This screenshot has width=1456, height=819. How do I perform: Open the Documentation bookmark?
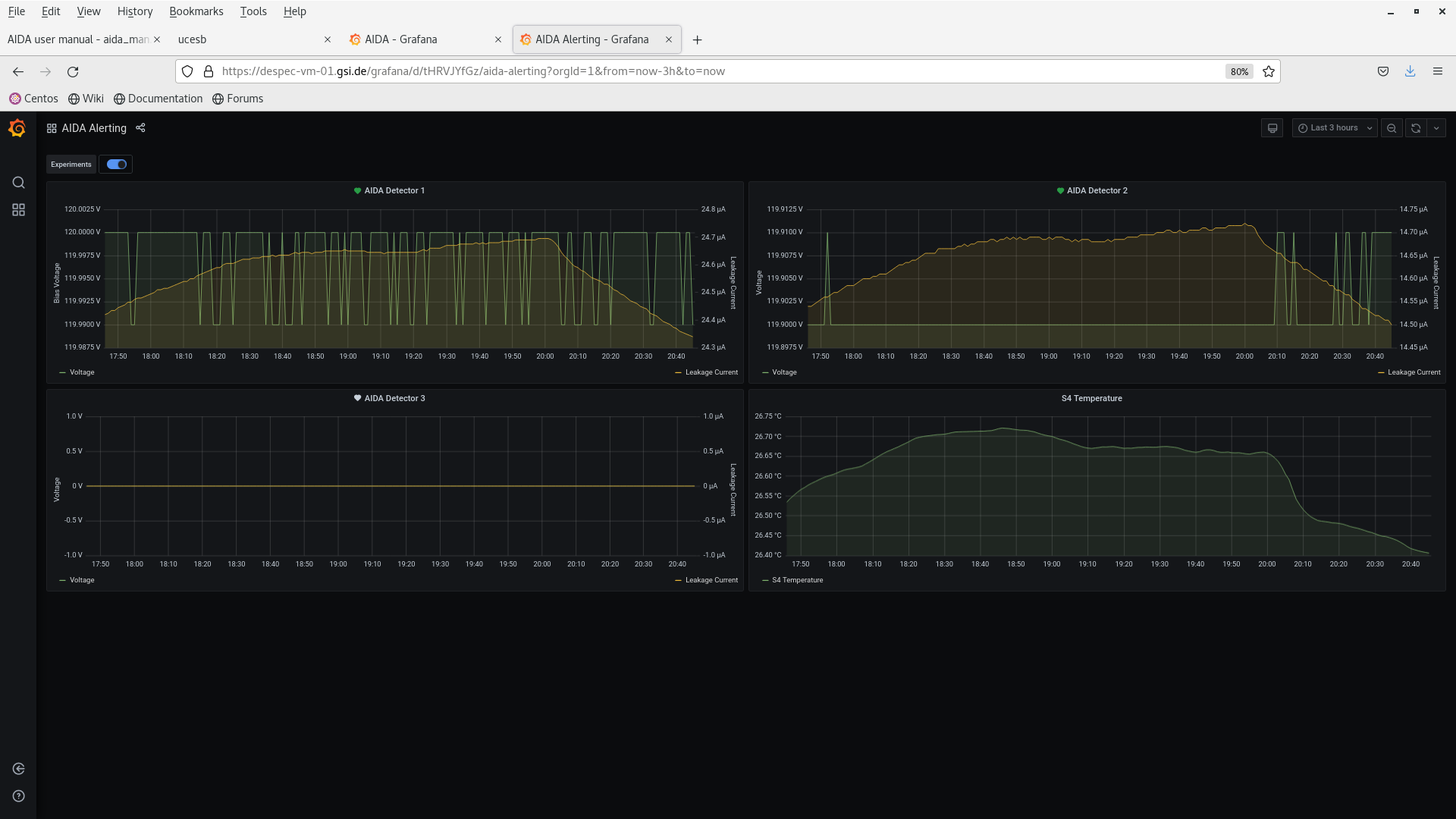pos(158,99)
